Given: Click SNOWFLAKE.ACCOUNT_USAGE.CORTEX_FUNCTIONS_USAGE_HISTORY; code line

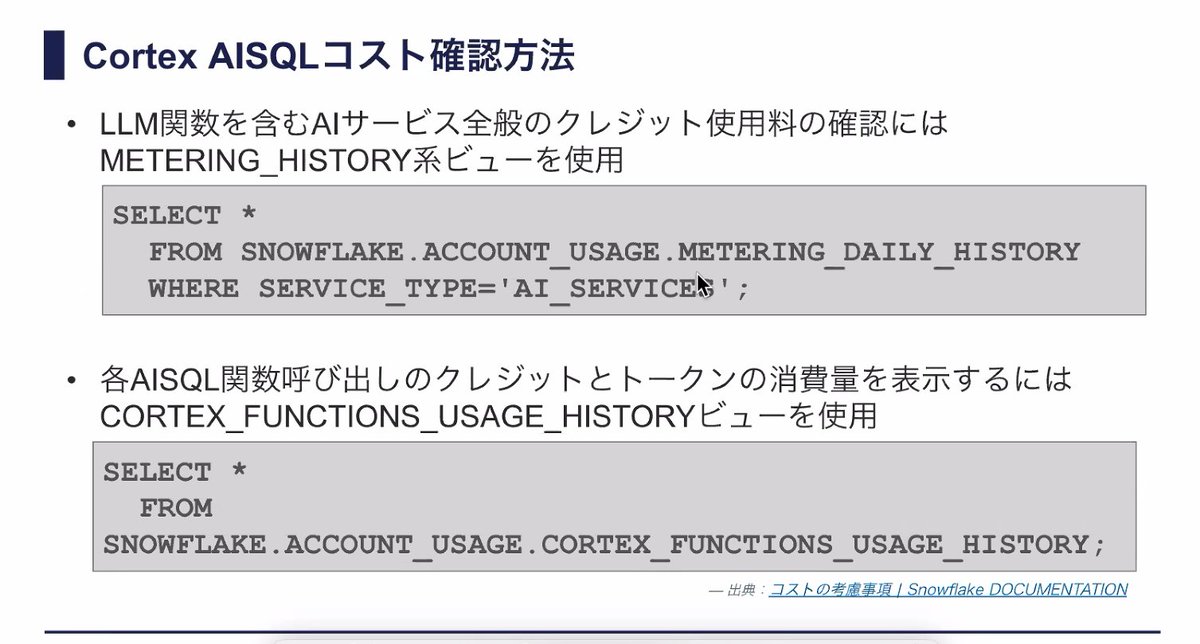Looking at the screenshot, I should tap(605, 545).
